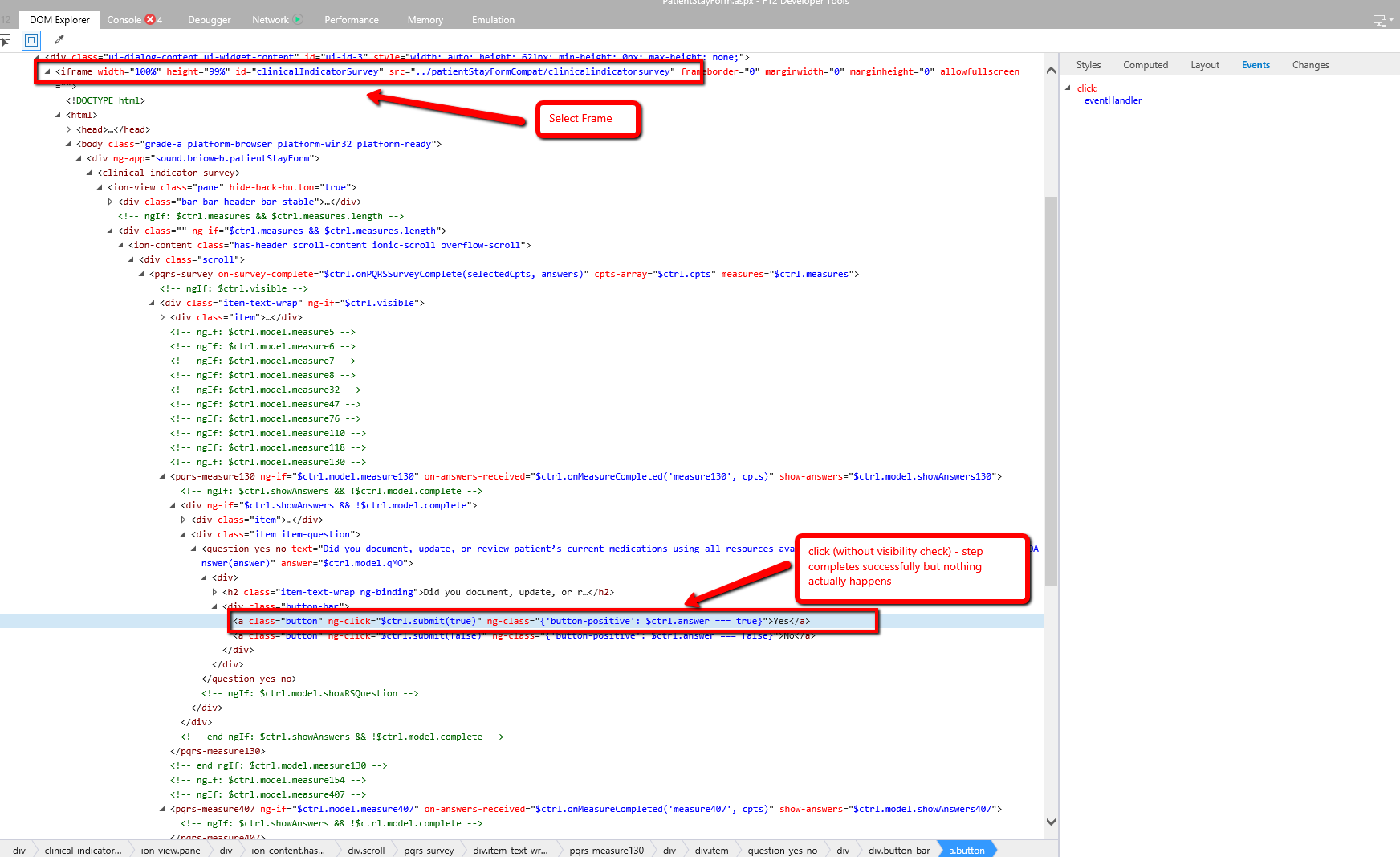Open the Network tab

click(x=270, y=20)
